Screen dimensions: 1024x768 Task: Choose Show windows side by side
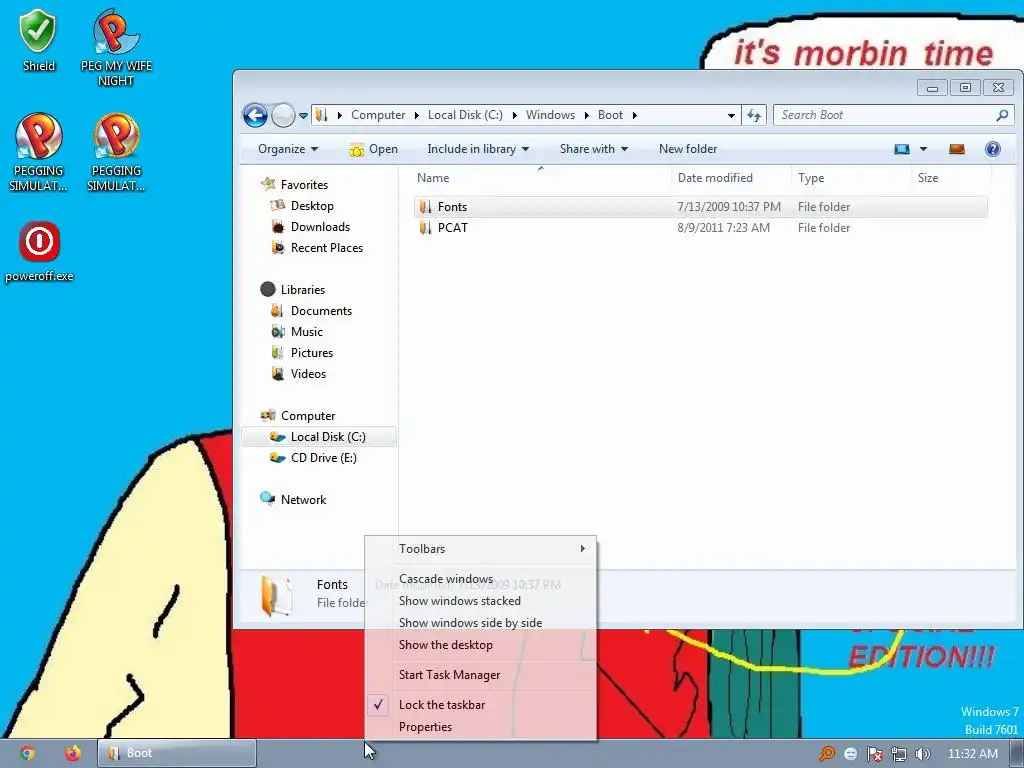click(481, 623)
